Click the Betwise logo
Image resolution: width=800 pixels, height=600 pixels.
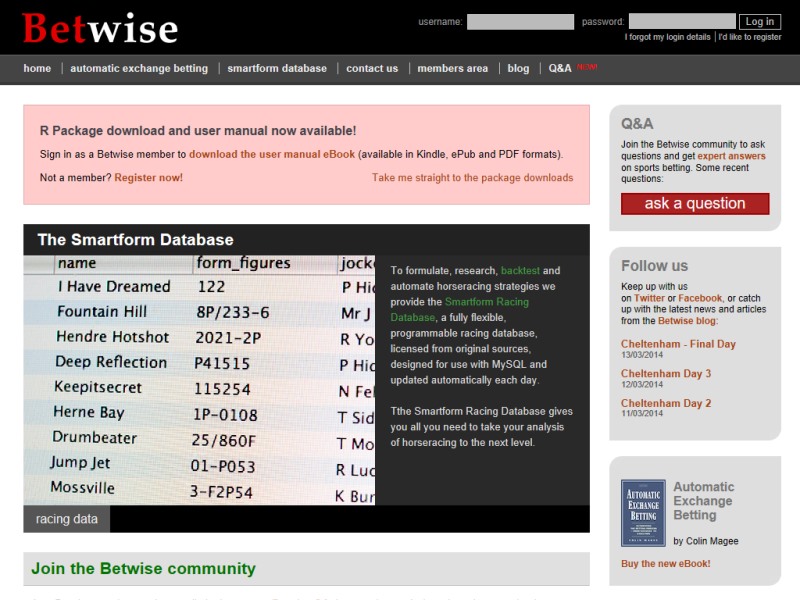[x=100, y=29]
